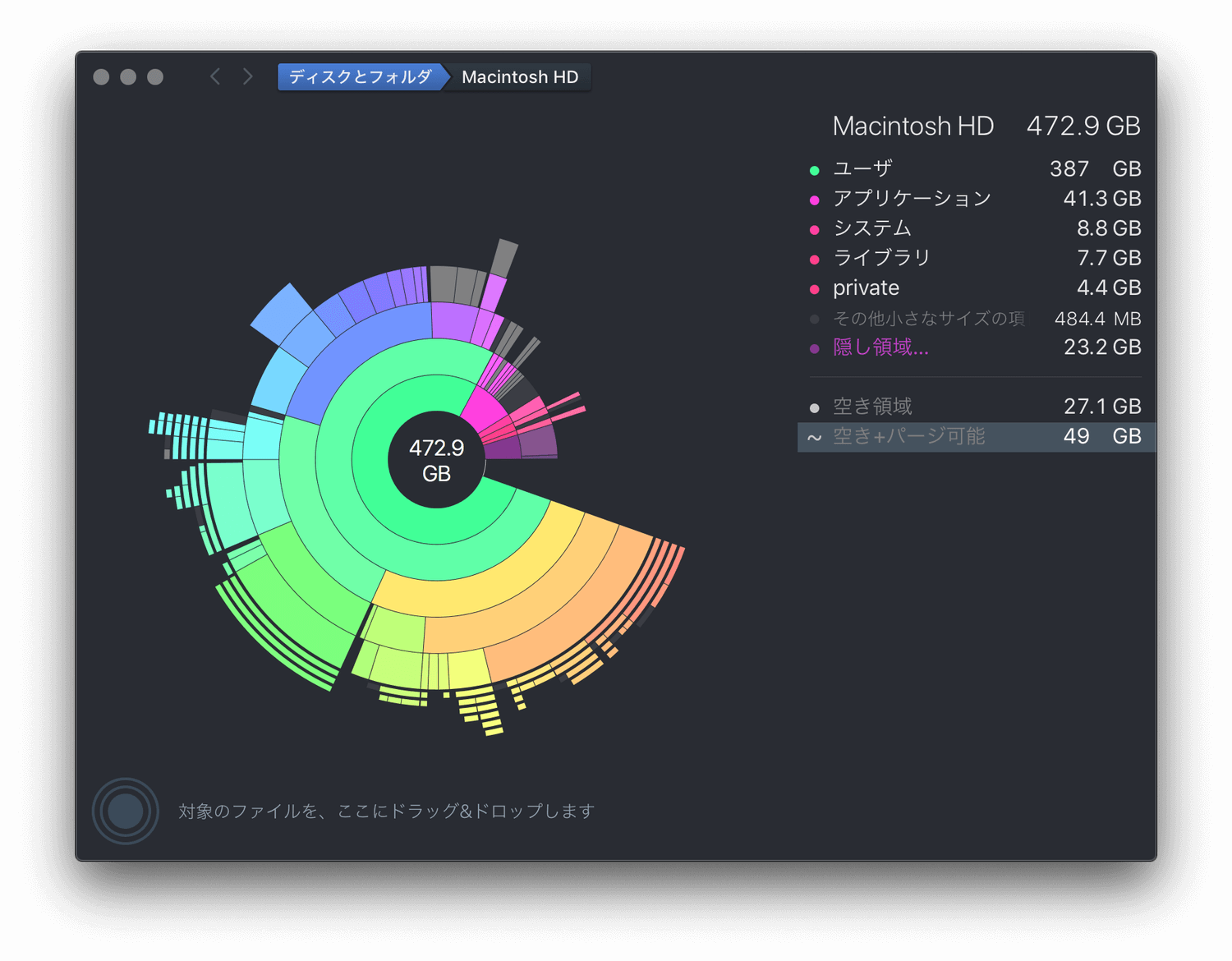Select the アプリケーション row in the list
Viewport: 1232px width, 961px height.
point(977,199)
